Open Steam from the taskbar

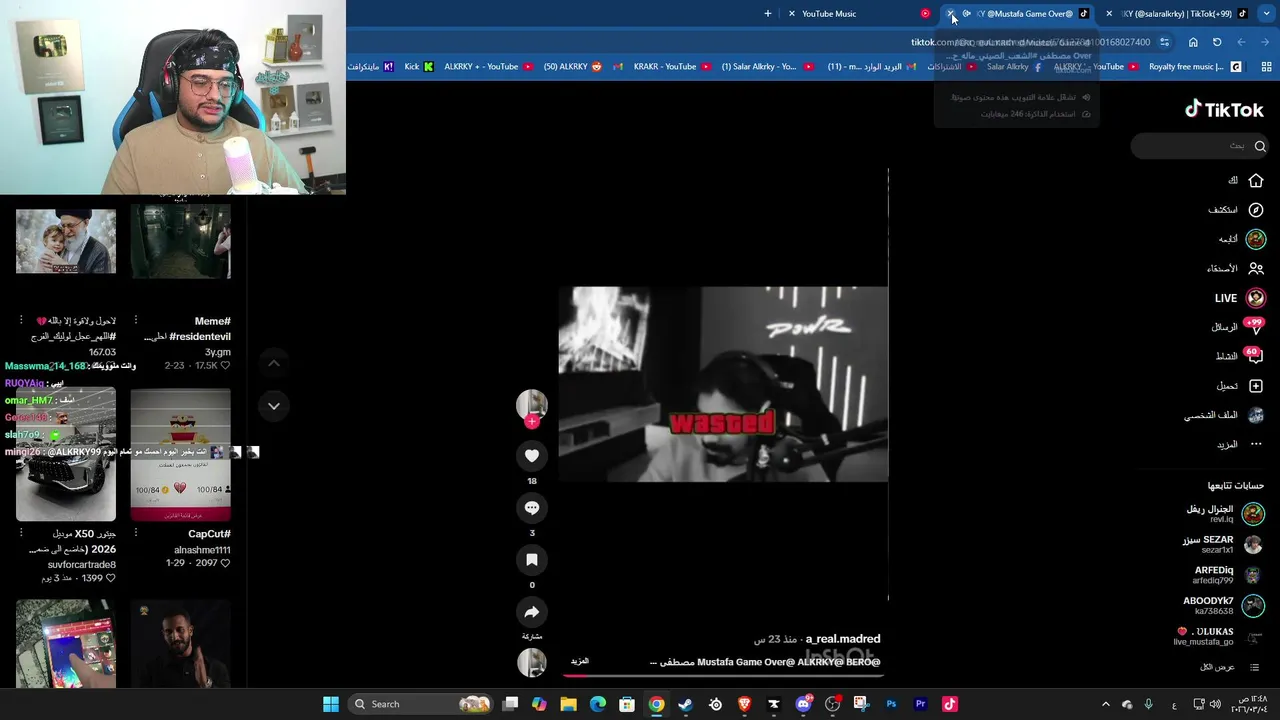pos(686,704)
